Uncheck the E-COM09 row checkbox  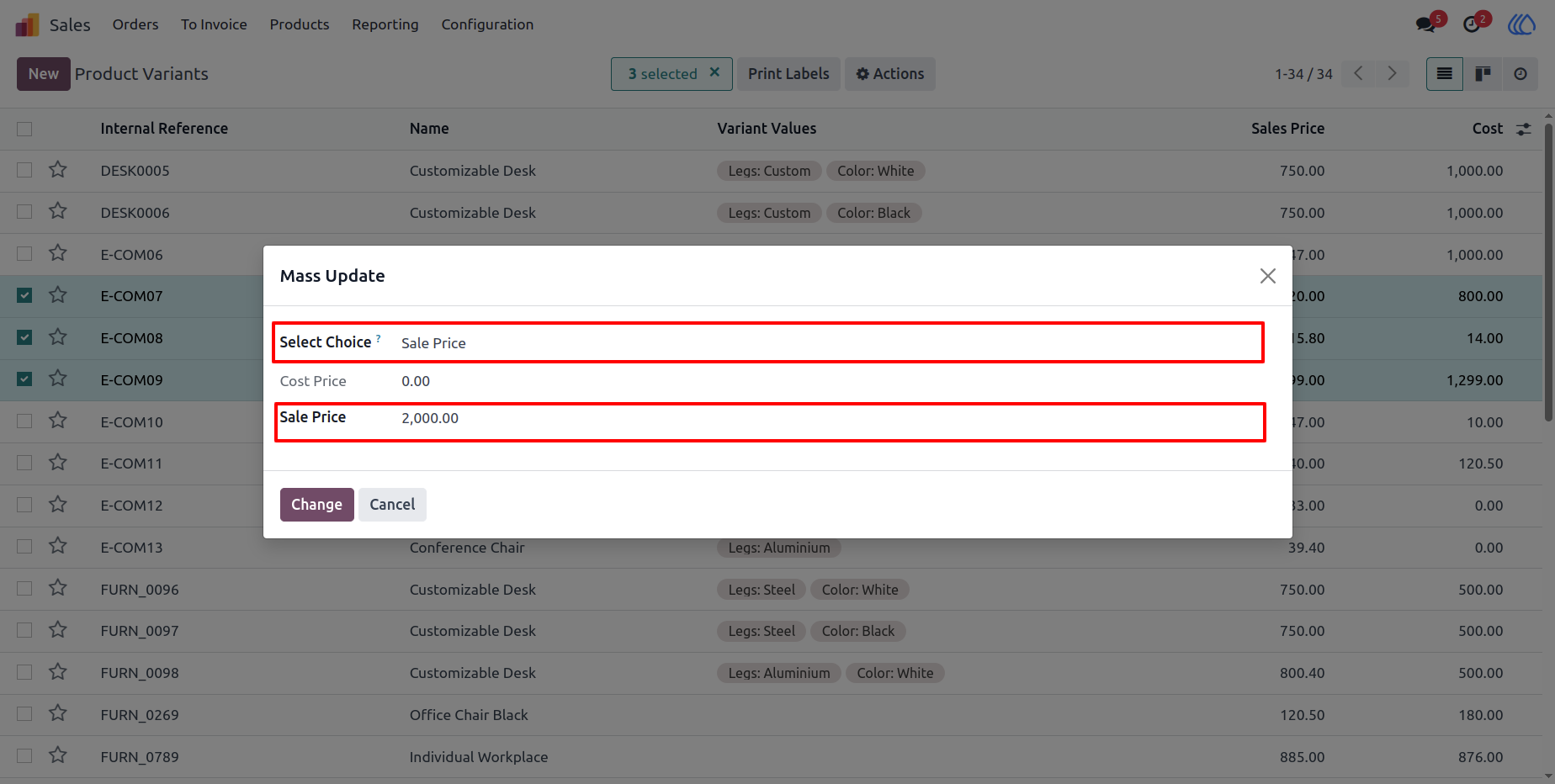[24, 379]
